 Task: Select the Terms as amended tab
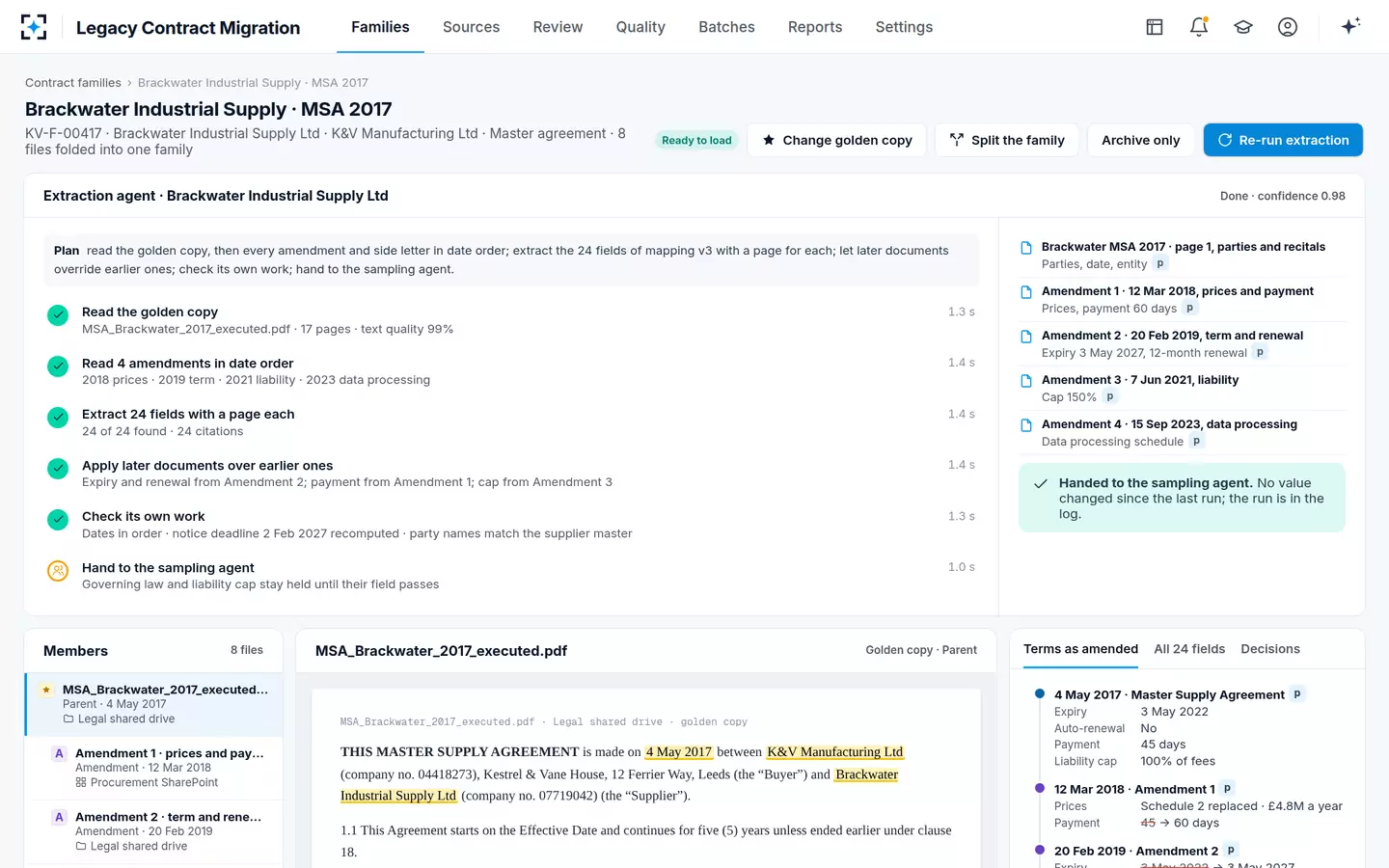point(1080,649)
